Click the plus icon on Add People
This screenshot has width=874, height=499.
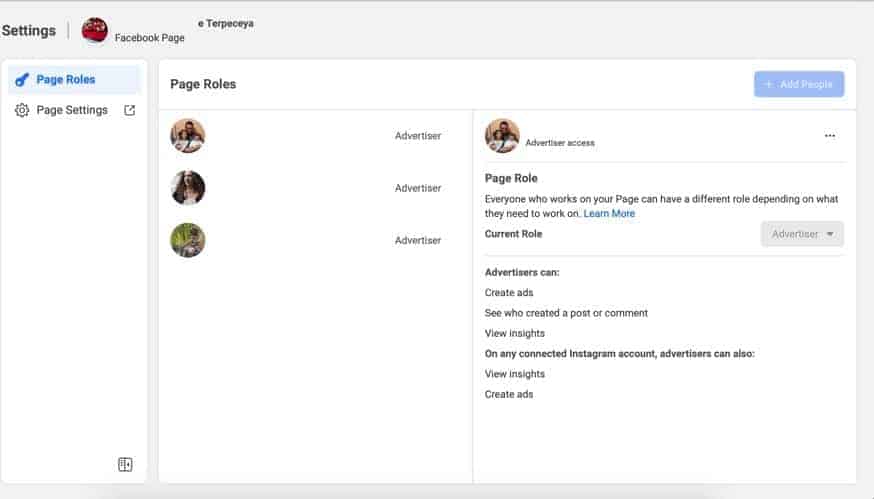point(769,84)
